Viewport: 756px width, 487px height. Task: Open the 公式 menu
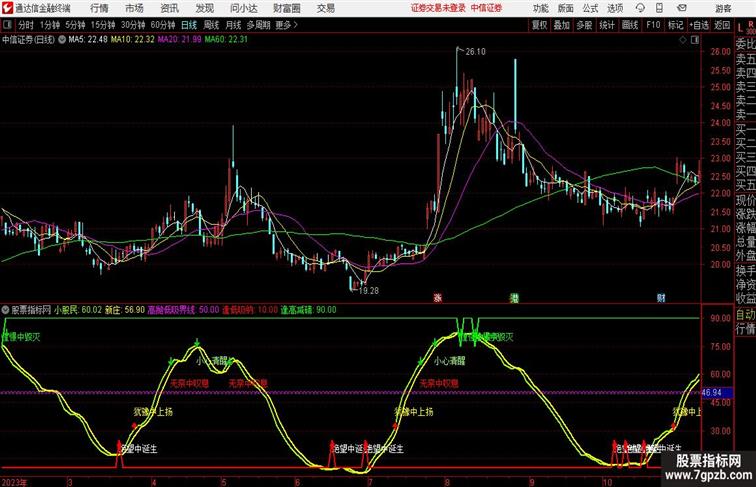[590, 8]
